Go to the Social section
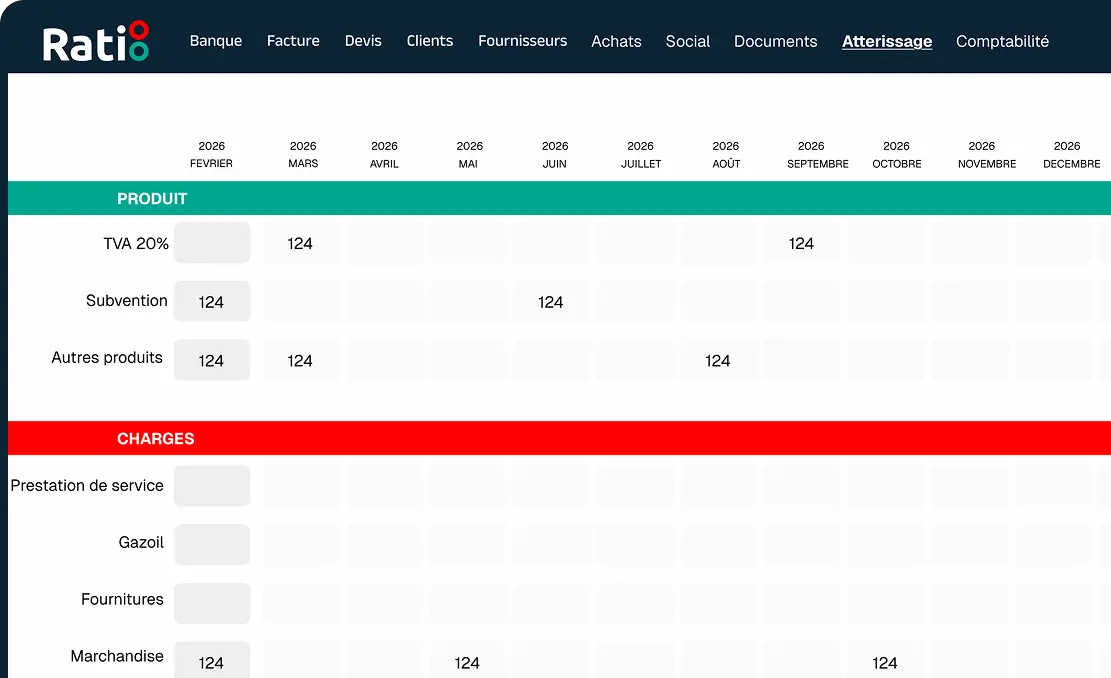 coord(687,41)
